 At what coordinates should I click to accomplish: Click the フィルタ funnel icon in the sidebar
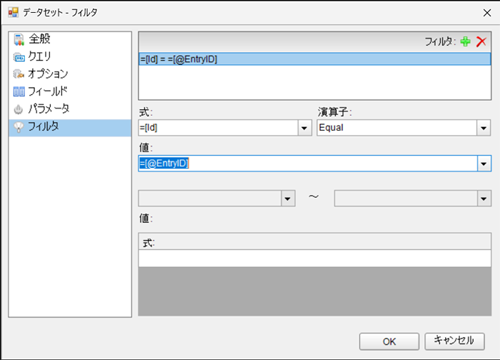point(19,127)
